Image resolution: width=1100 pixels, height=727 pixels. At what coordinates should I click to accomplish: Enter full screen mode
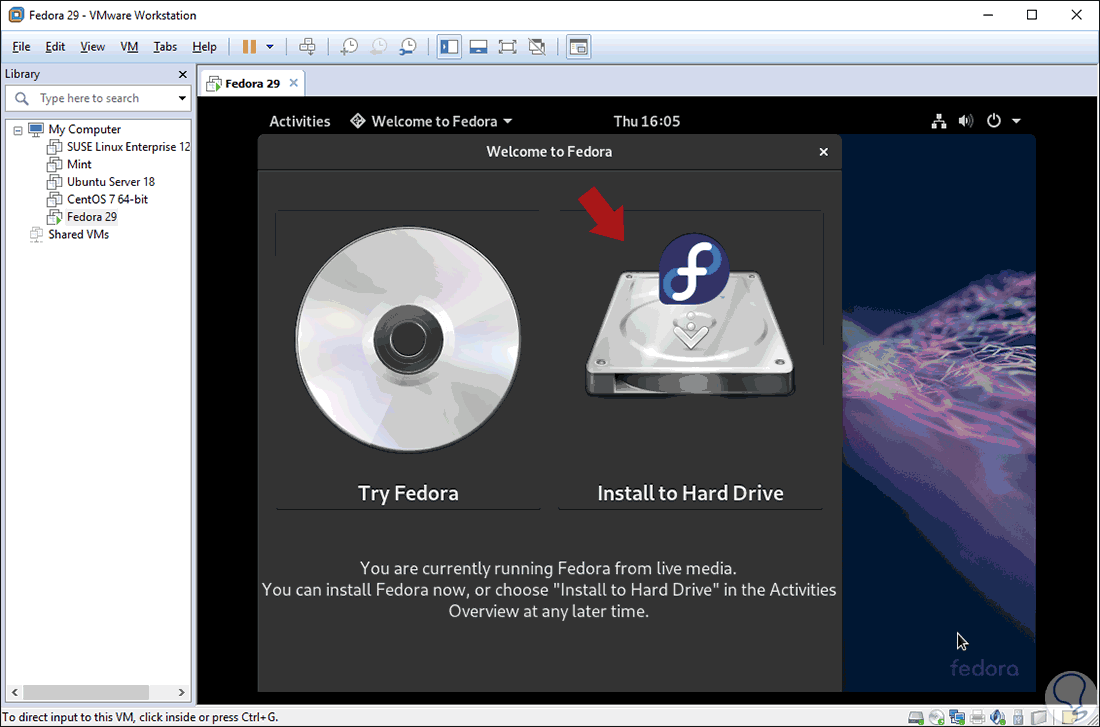[x=507, y=46]
